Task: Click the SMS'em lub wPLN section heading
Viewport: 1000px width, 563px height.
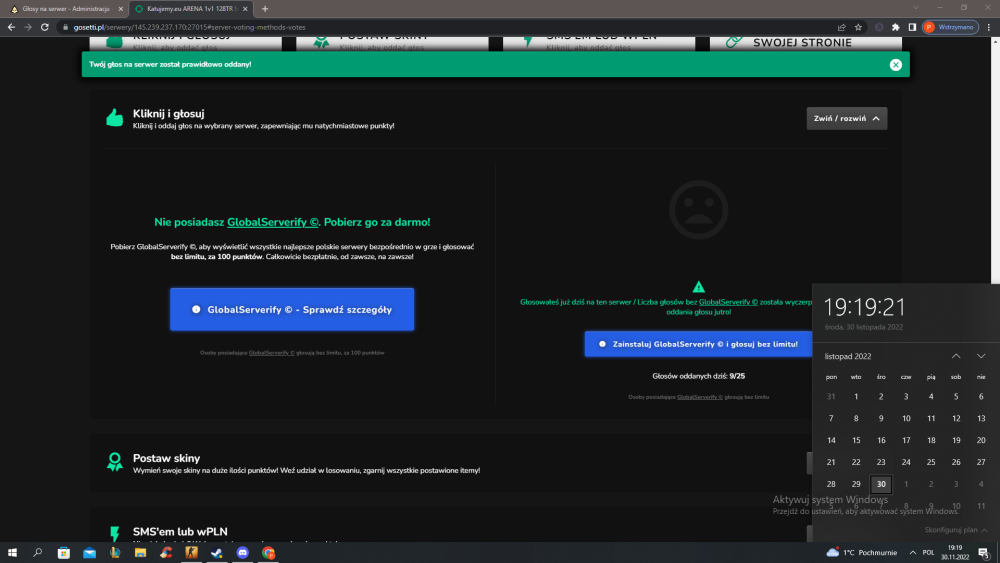Action: (x=180, y=531)
